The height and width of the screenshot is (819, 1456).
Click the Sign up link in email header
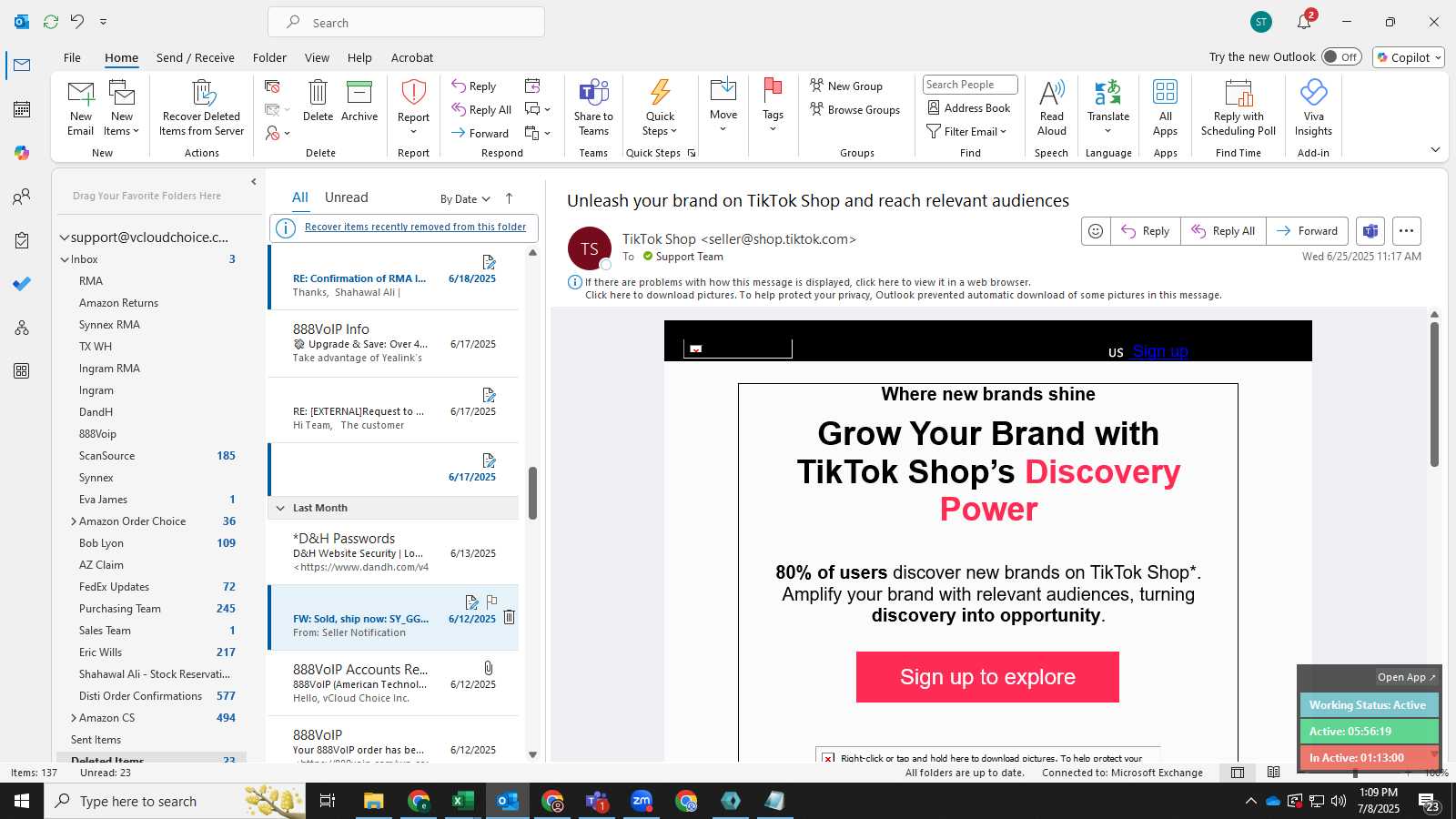1159,351
